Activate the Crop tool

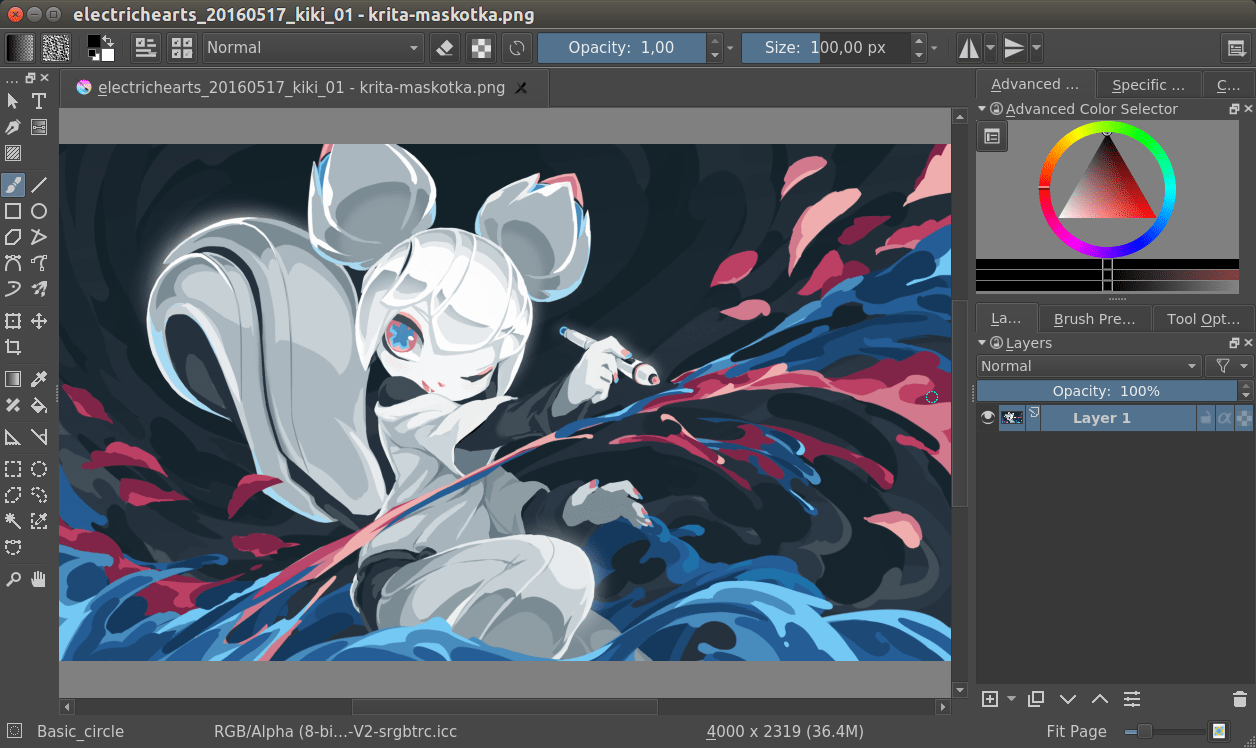[x=13, y=347]
